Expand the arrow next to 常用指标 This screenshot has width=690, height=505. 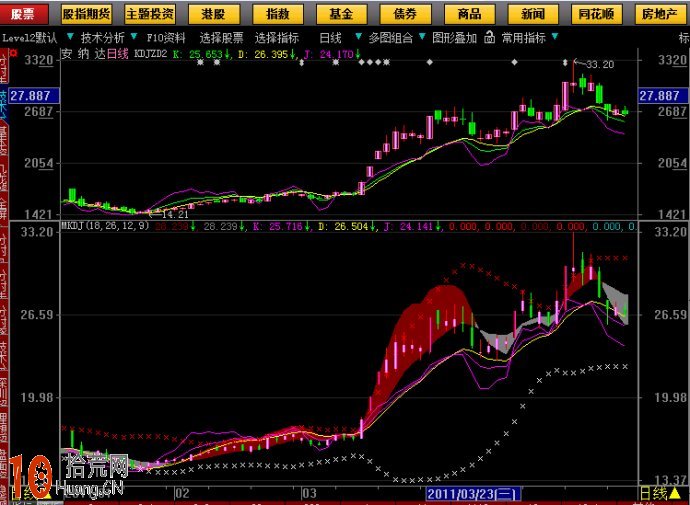(x=554, y=37)
